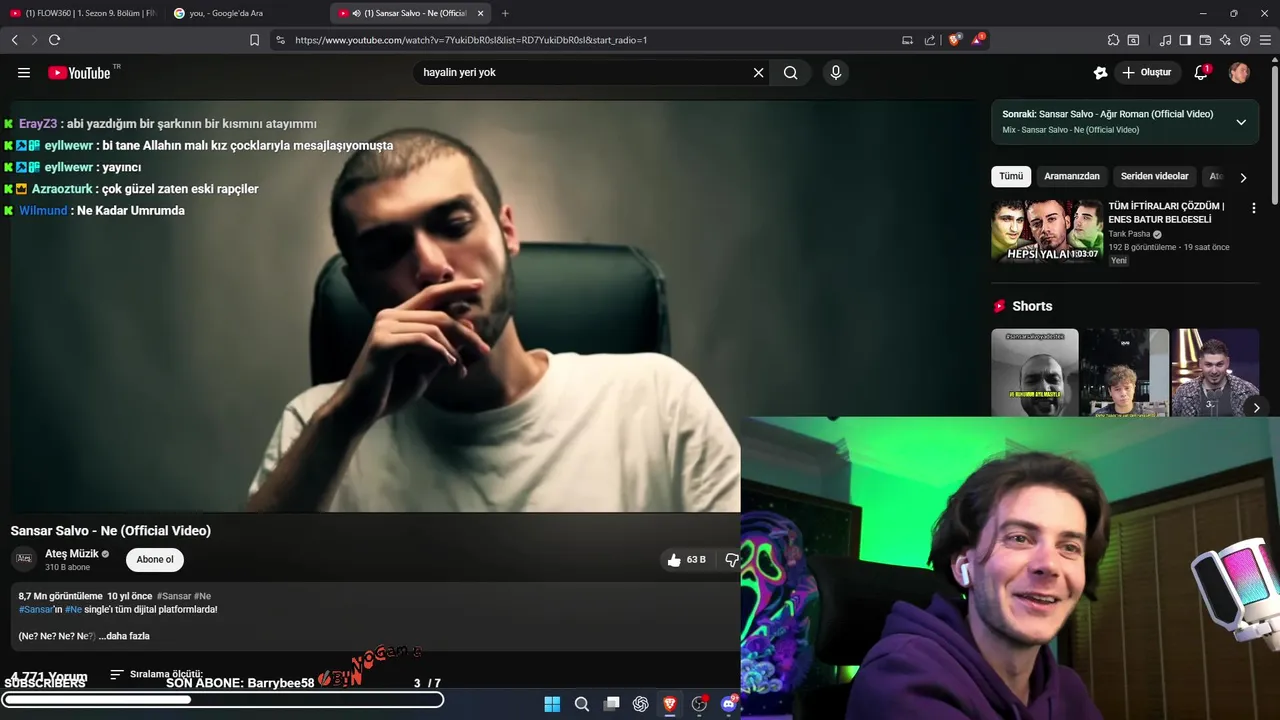This screenshot has height=720, width=1280.
Task: Show more filter chips with right arrow
Action: pyautogui.click(x=1243, y=177)
